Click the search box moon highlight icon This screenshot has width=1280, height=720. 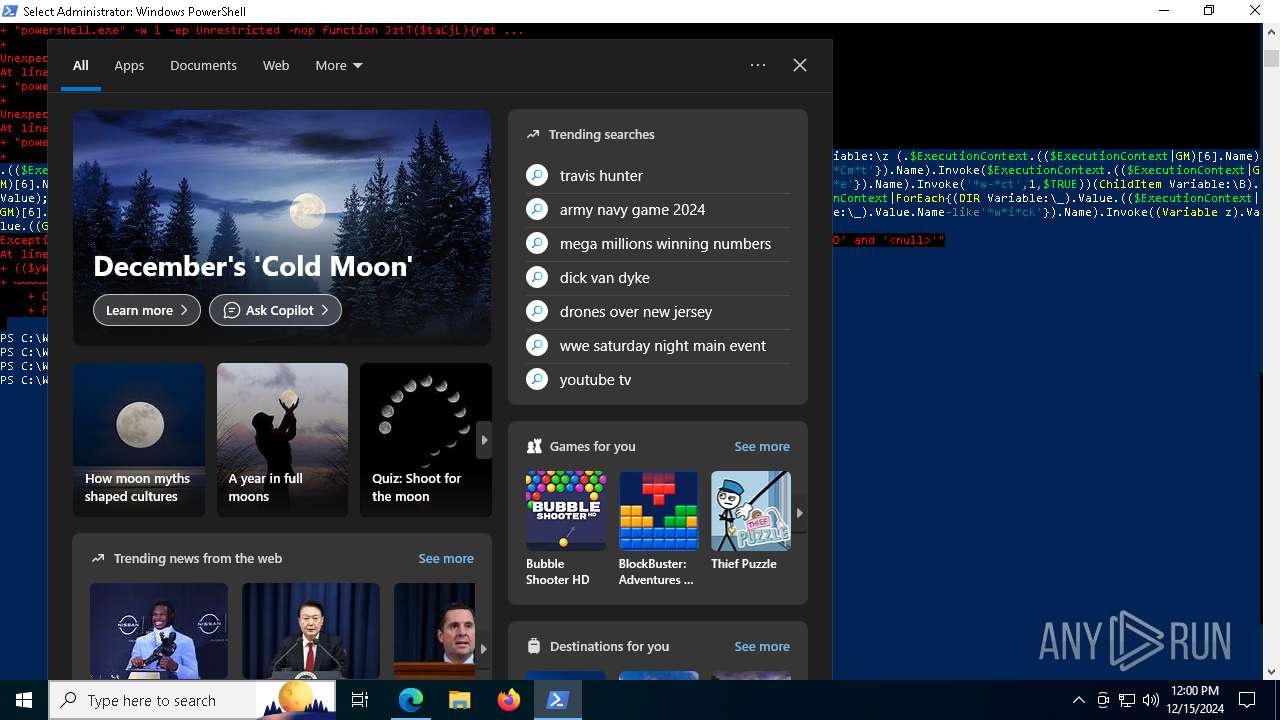point(296,700)
